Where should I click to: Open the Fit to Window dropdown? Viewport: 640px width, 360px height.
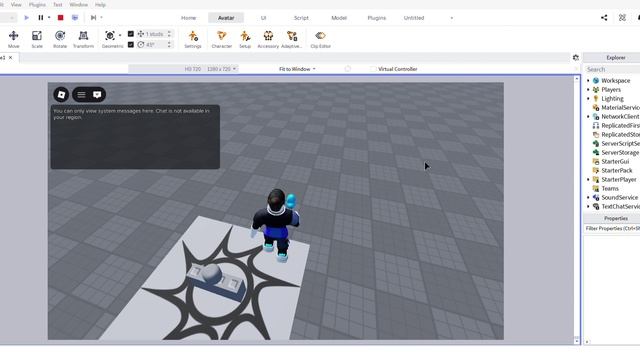pos(297,69)
